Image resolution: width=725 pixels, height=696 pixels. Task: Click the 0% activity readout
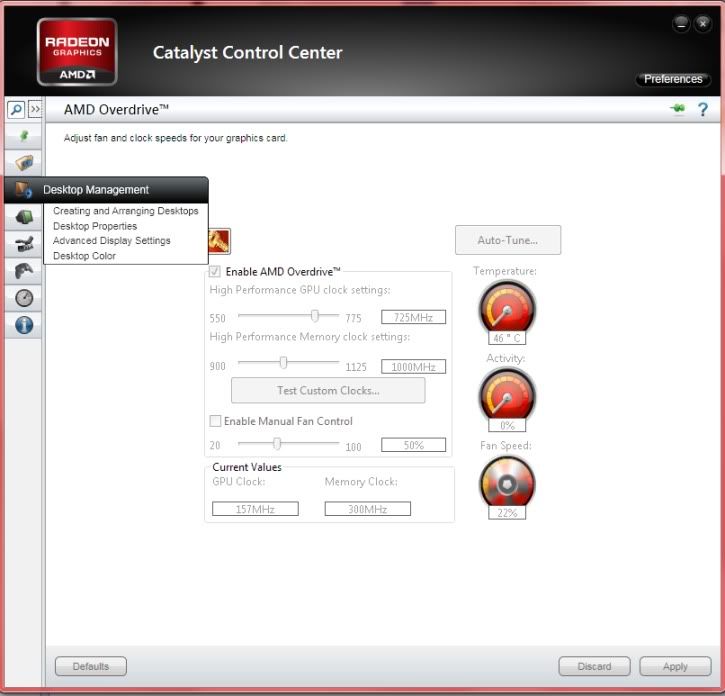tap(507, 425)
